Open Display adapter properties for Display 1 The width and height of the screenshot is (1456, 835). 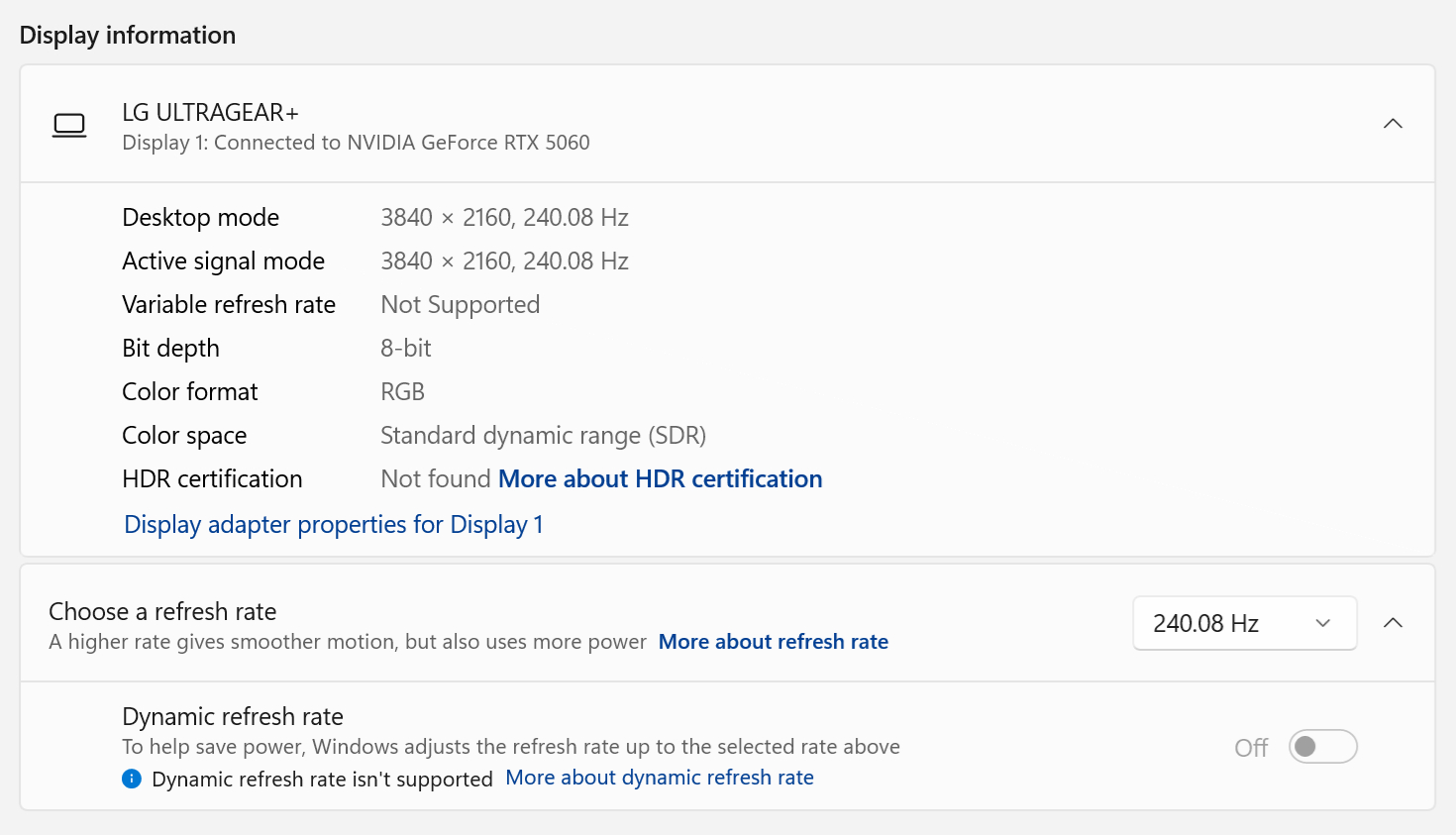(x=333, y=524)
